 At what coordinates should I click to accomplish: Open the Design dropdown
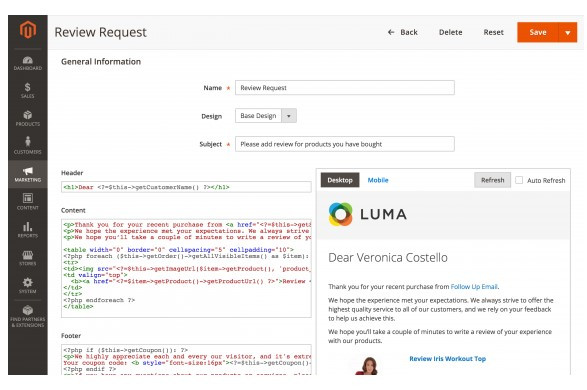(x=266, y=116)
